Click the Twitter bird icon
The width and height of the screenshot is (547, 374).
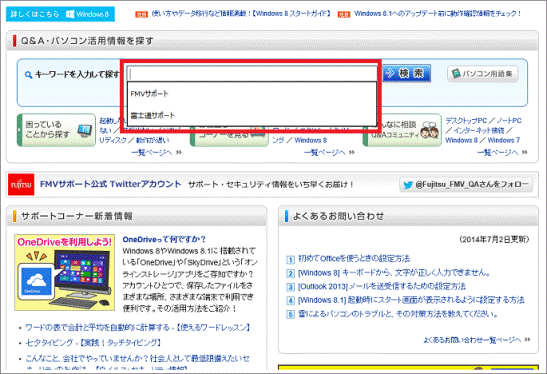[408, 185]
